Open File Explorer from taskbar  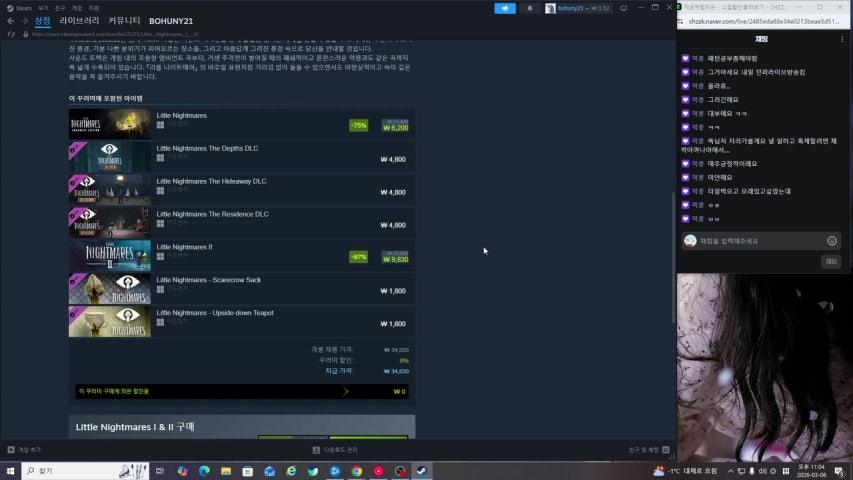pyautogui.click(x=226, y=471)
